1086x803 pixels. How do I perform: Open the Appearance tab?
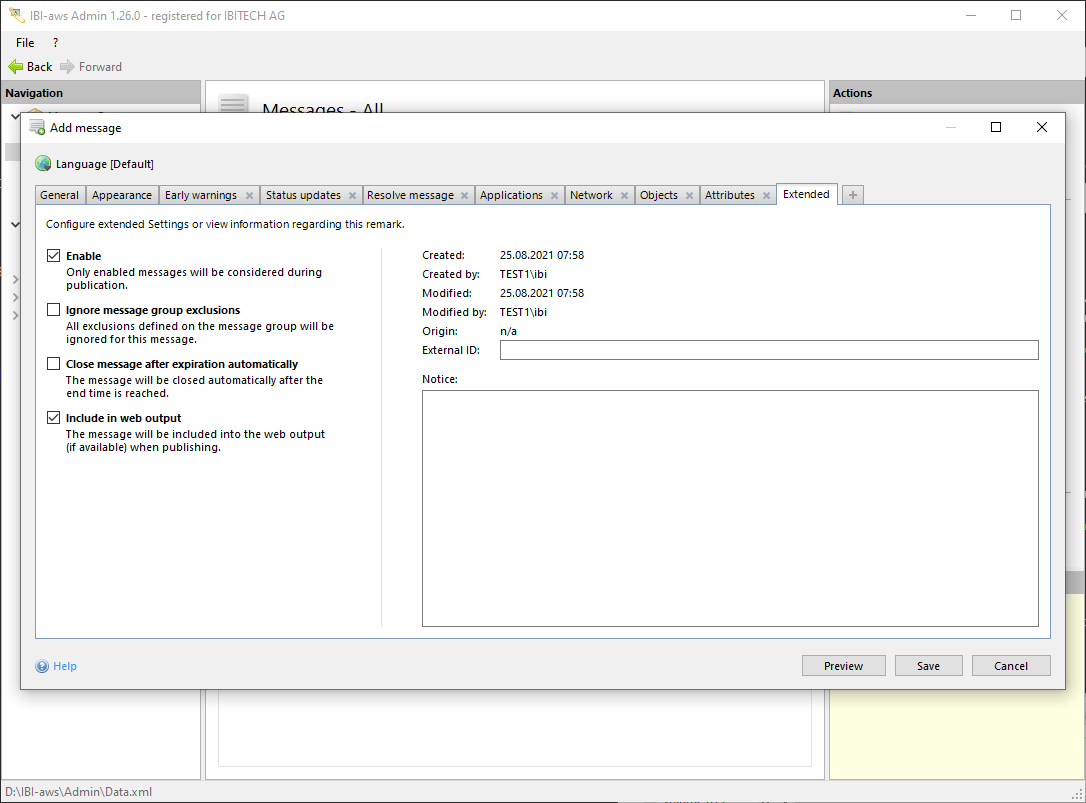pos(122,195)
